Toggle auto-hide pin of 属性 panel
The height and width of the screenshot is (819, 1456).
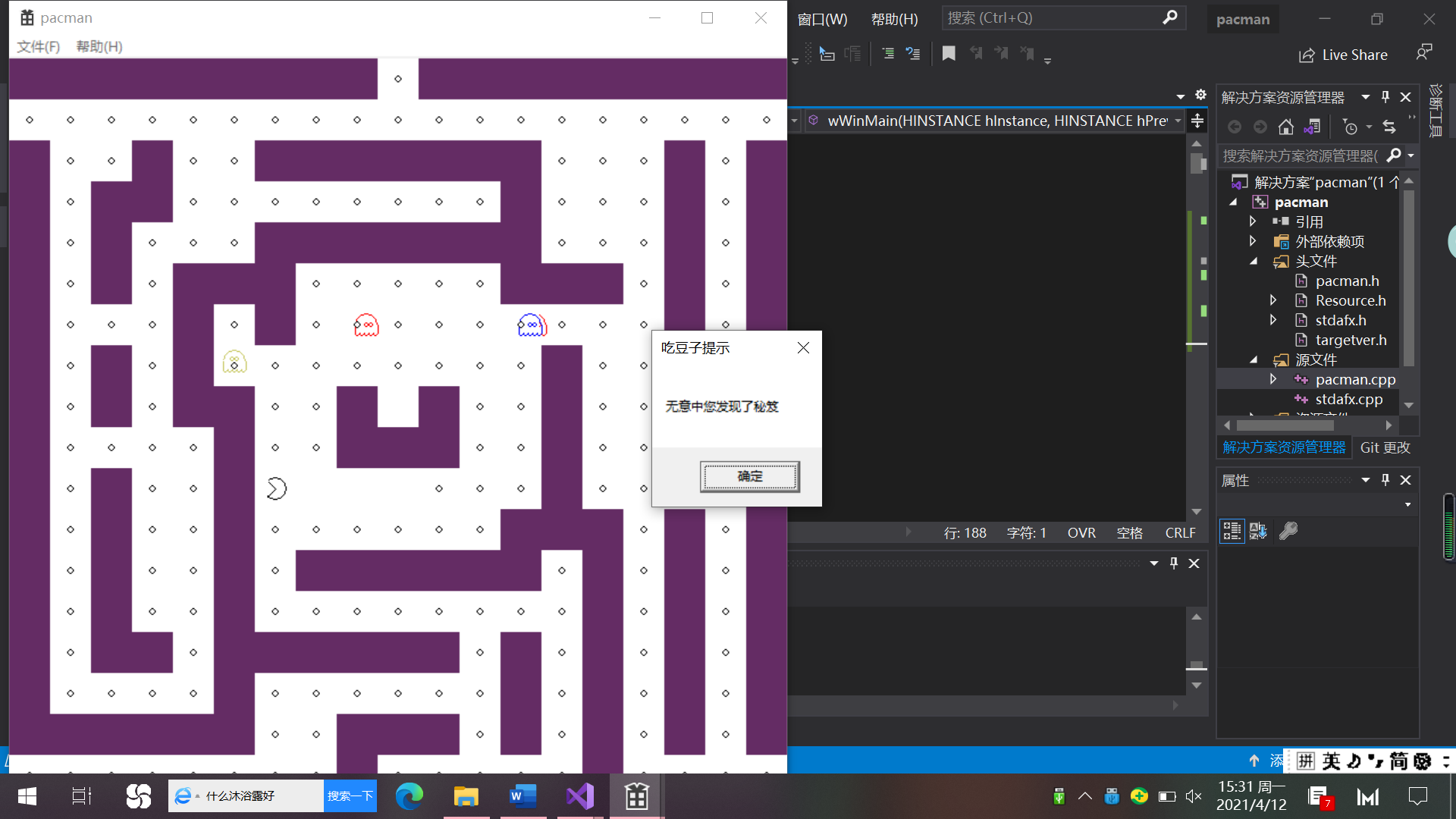click(1385, 480)
